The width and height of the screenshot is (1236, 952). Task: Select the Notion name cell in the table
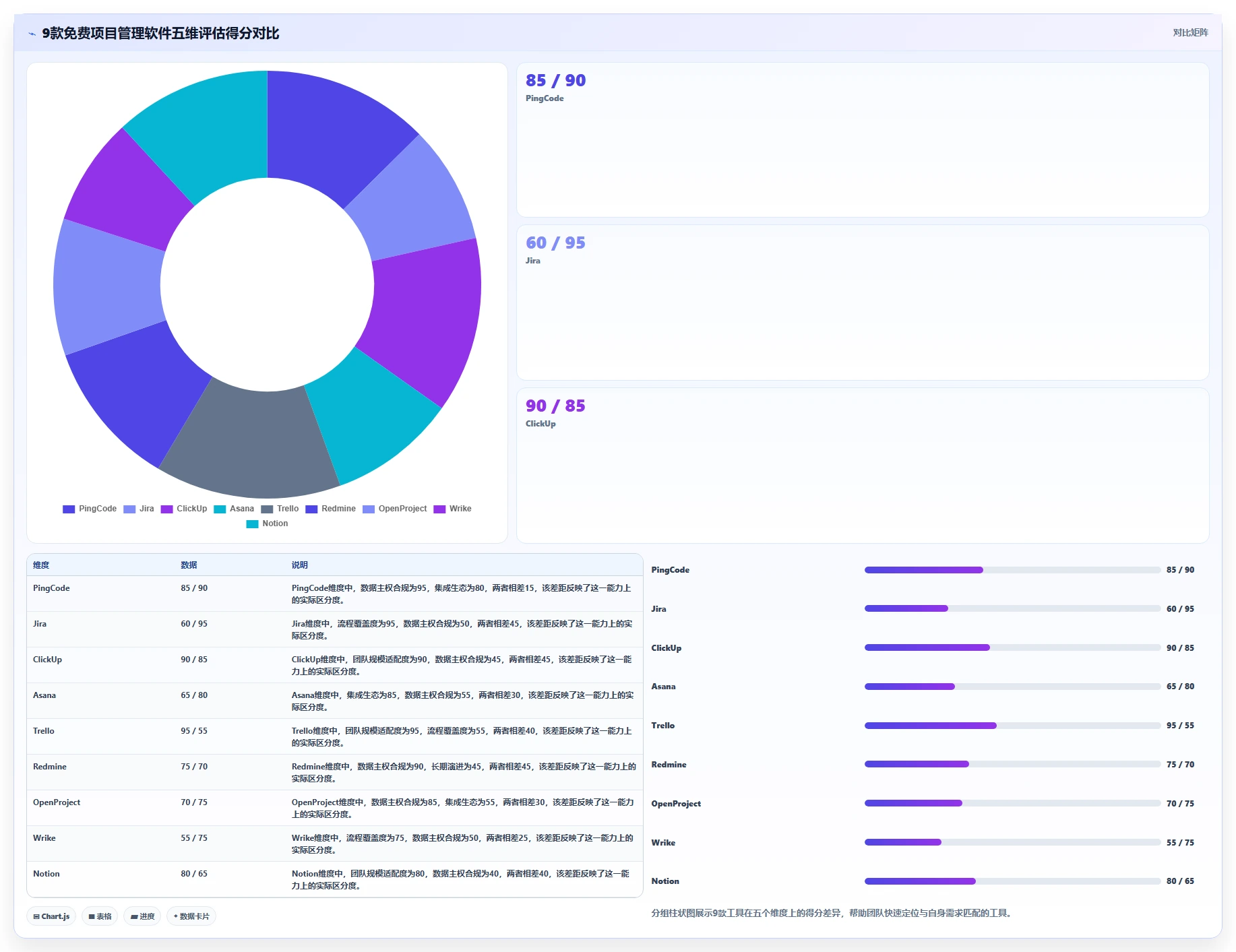[x=47, y=874]
